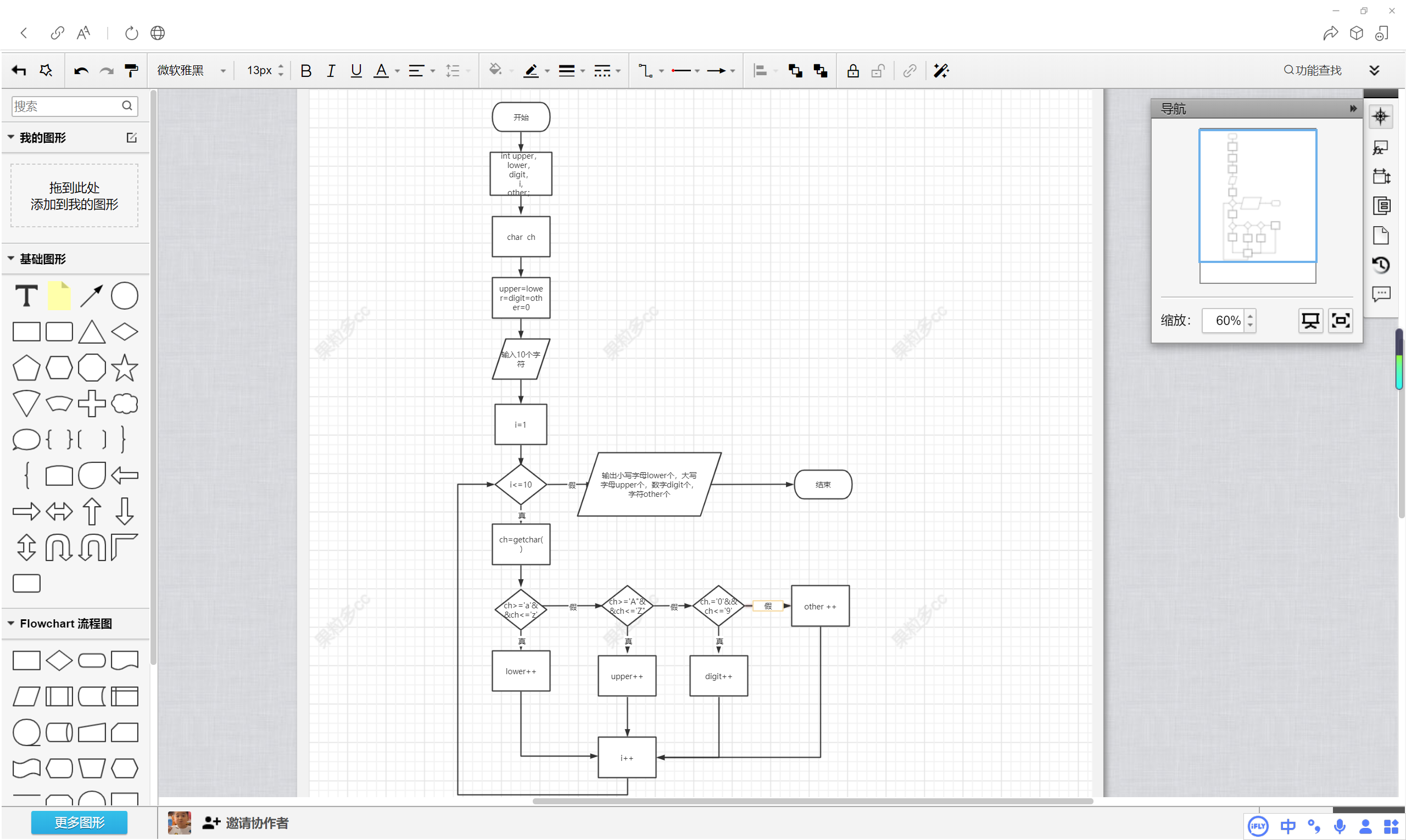Screen dimensions: 1406x840
Task: Open the comments speech bubble icon
Action: (1381, 294)
